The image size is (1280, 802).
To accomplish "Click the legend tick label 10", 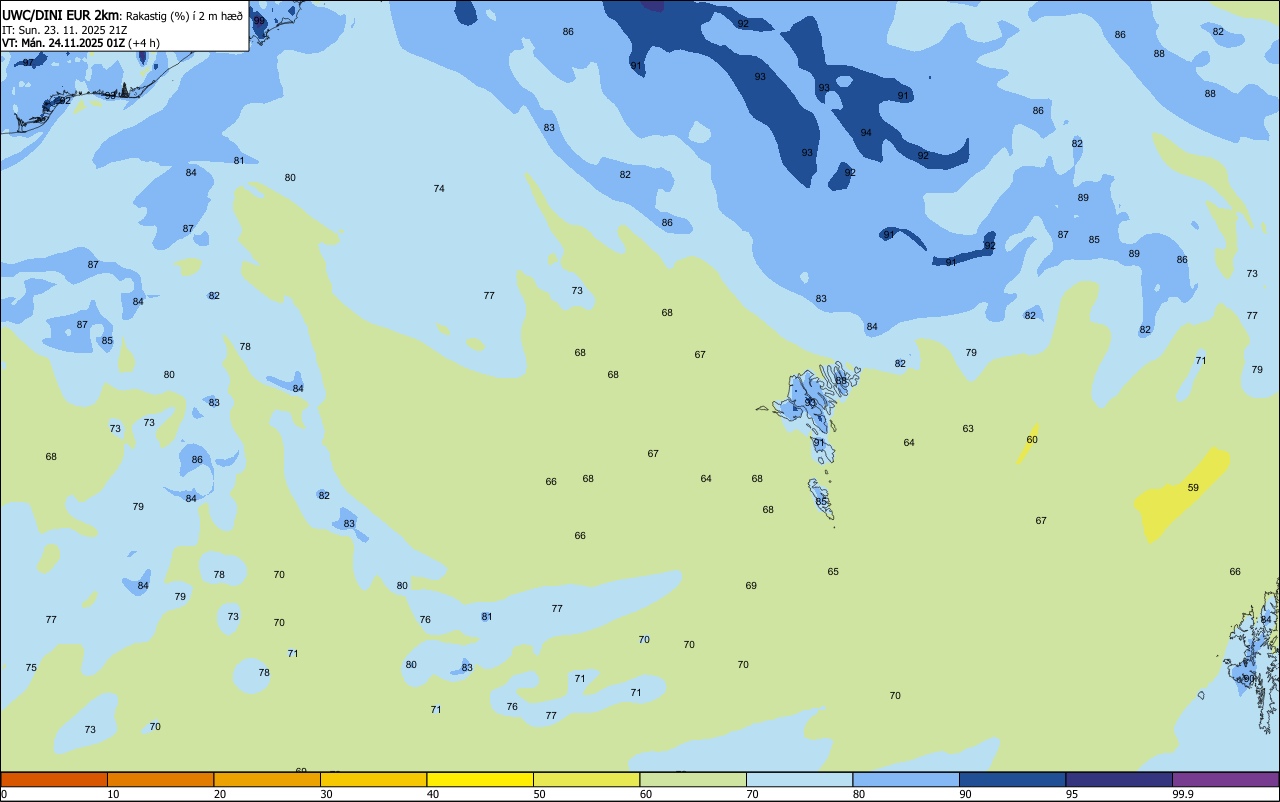I will tap(114, 794).
